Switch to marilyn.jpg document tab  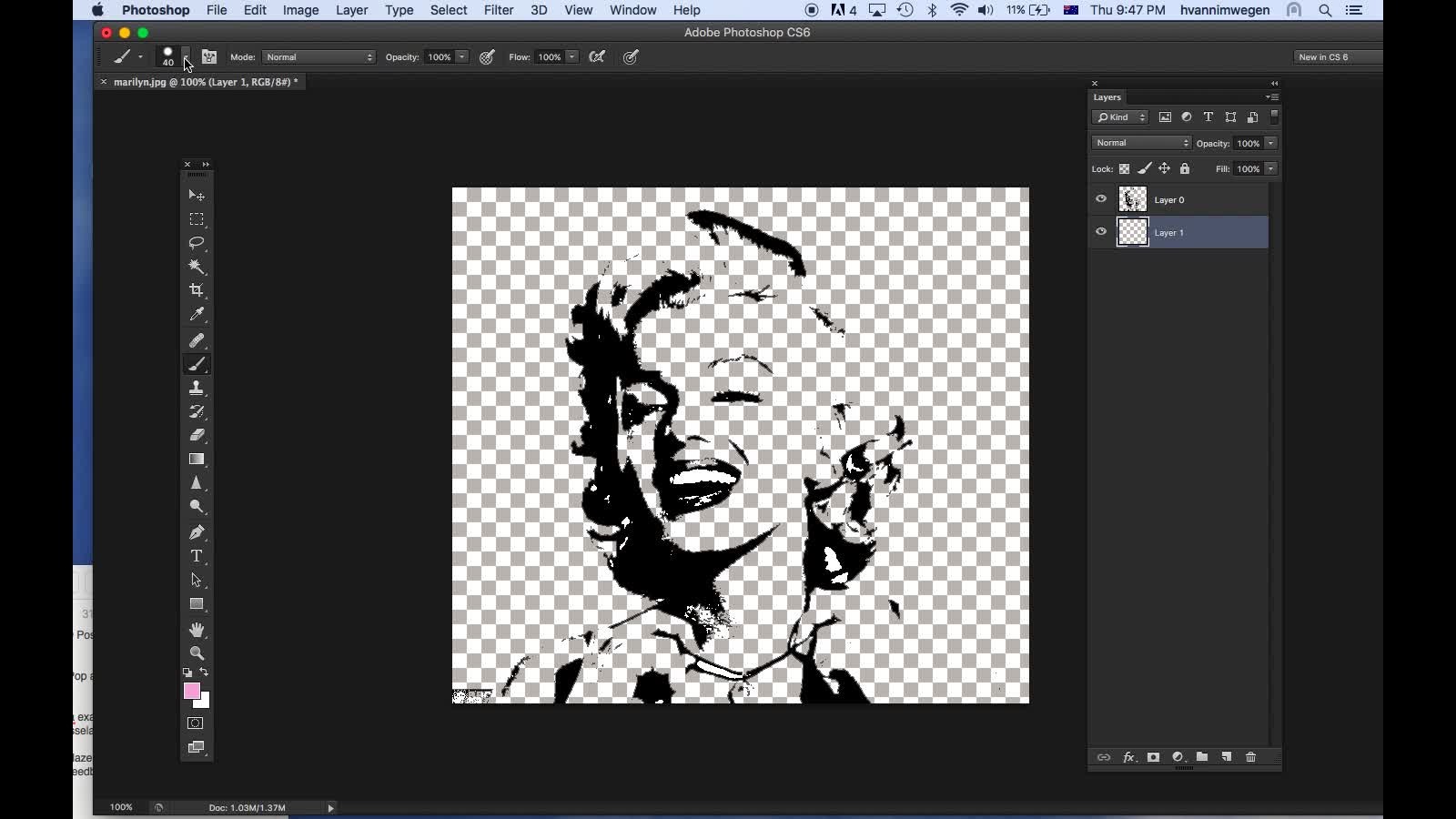205,82
